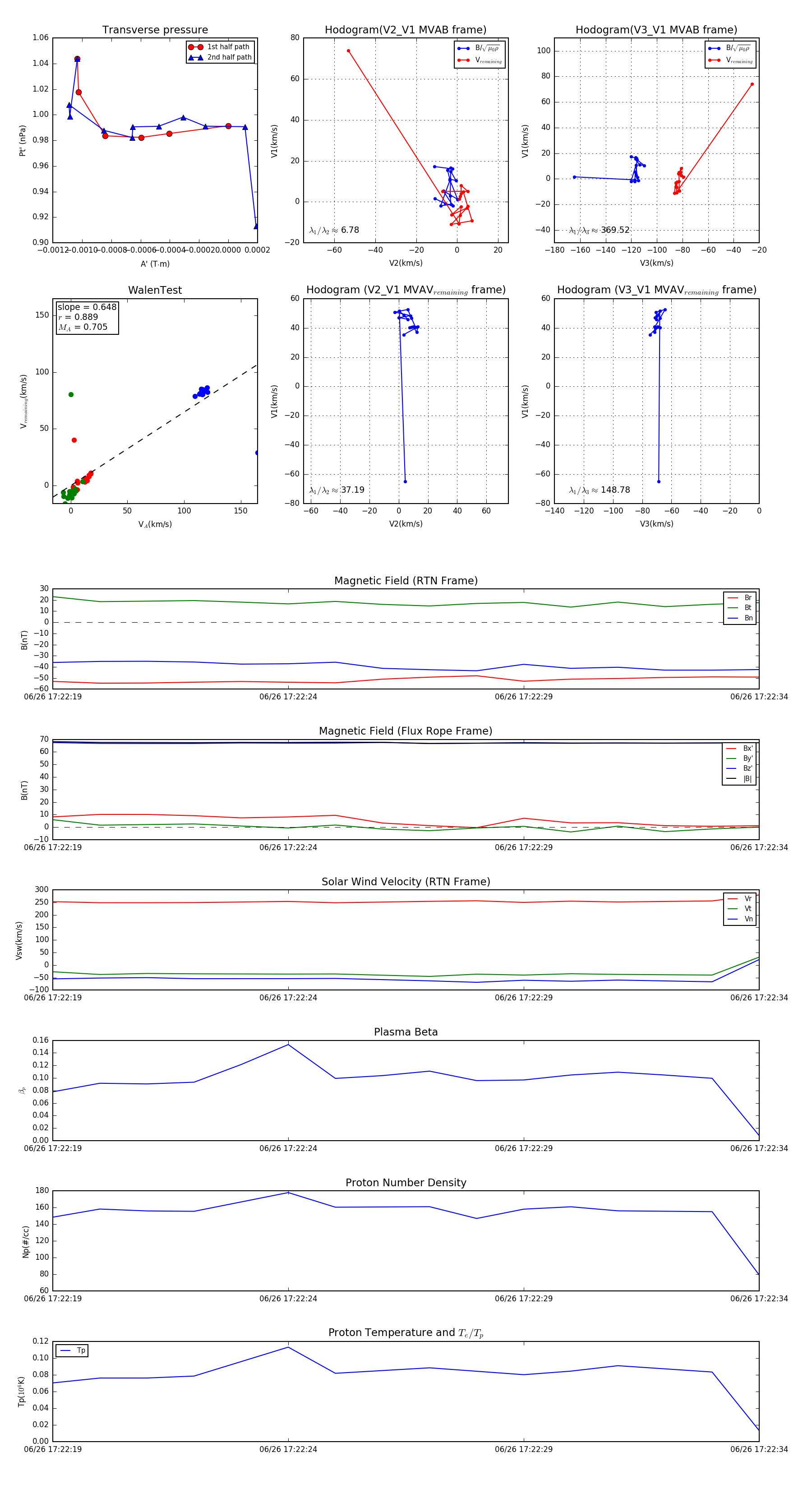
Task: Select the Transverse pressure plot title
Action: [155, 30]
